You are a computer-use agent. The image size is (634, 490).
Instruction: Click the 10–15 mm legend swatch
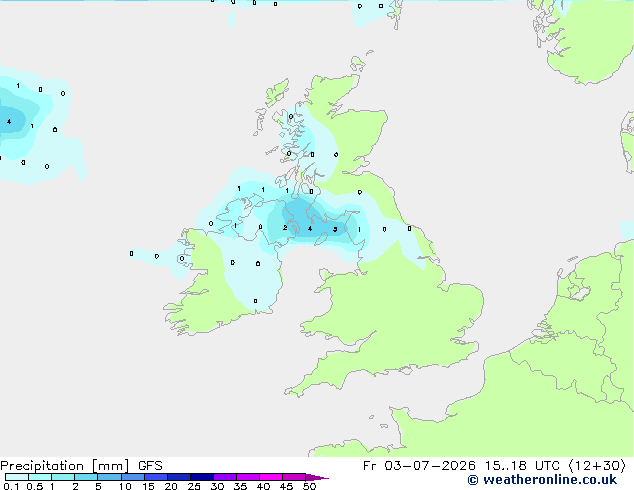pyautogui.click(x=132, y=477)
